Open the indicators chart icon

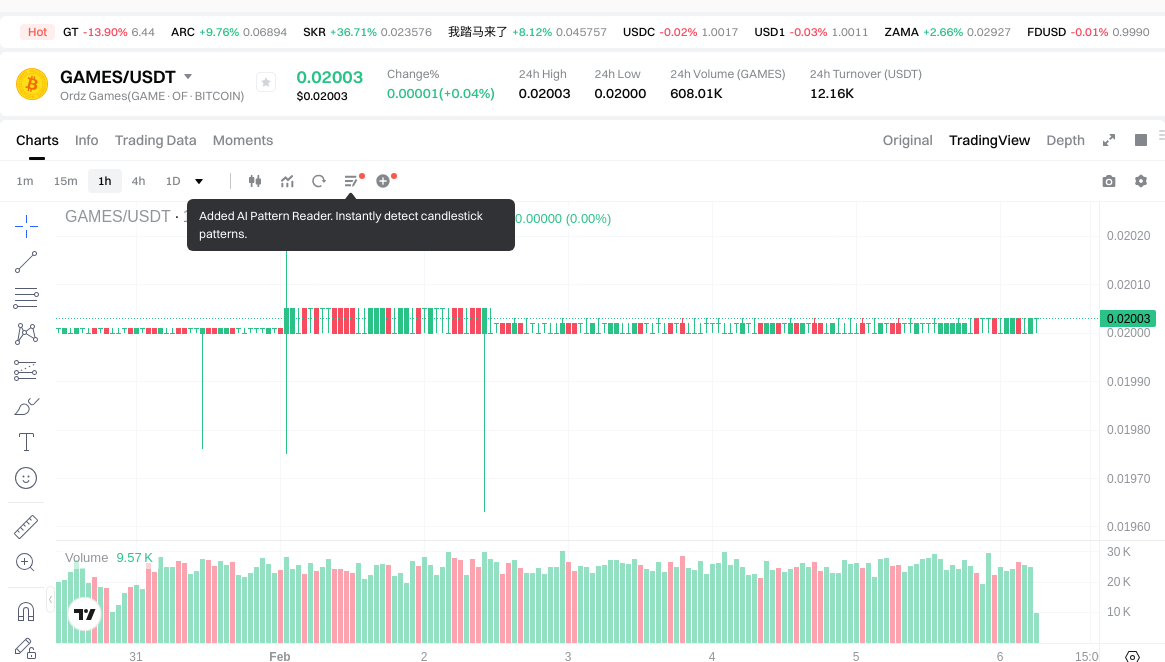(287, 181)
